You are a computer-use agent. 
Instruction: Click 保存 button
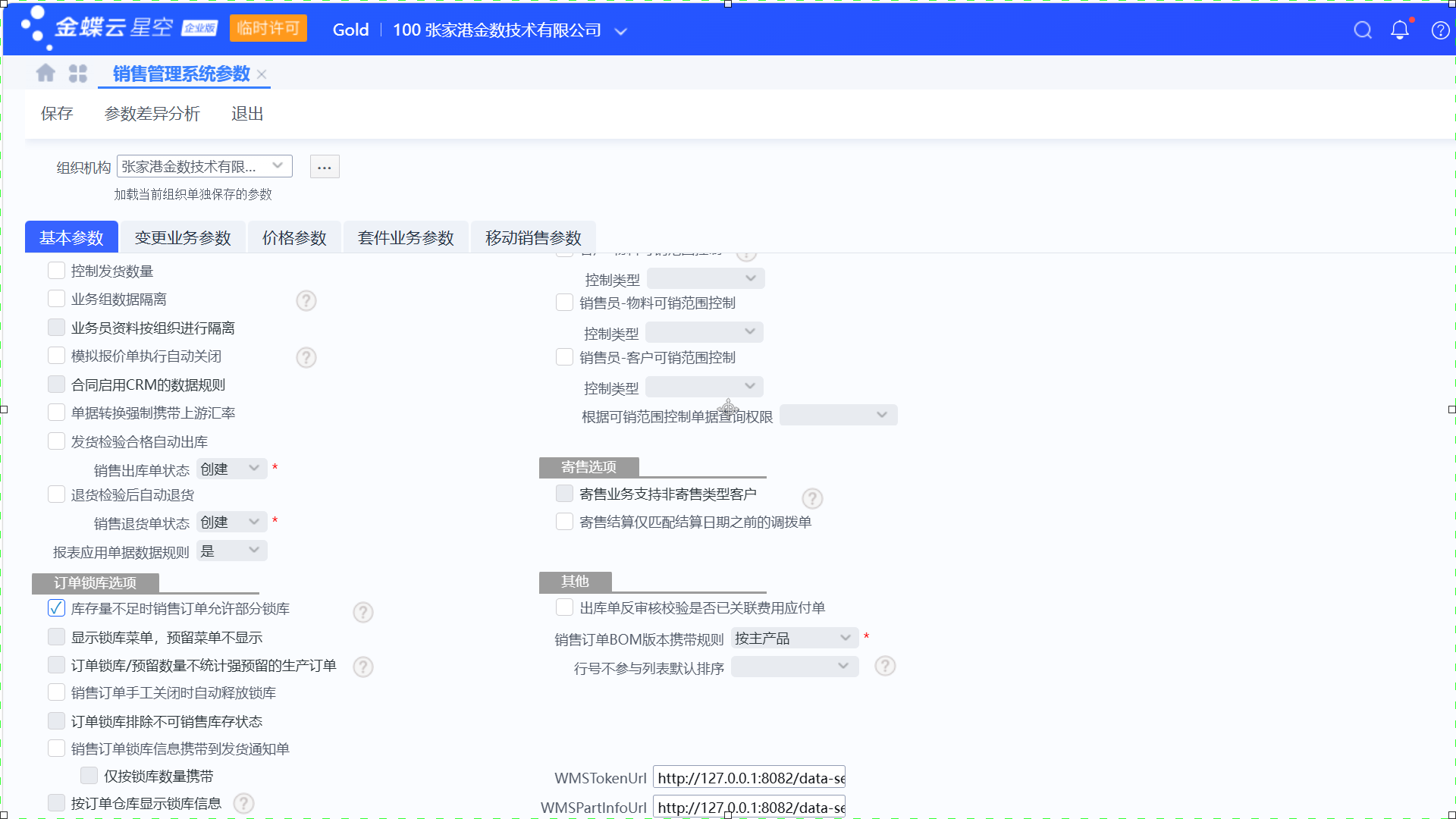(57, 114)
